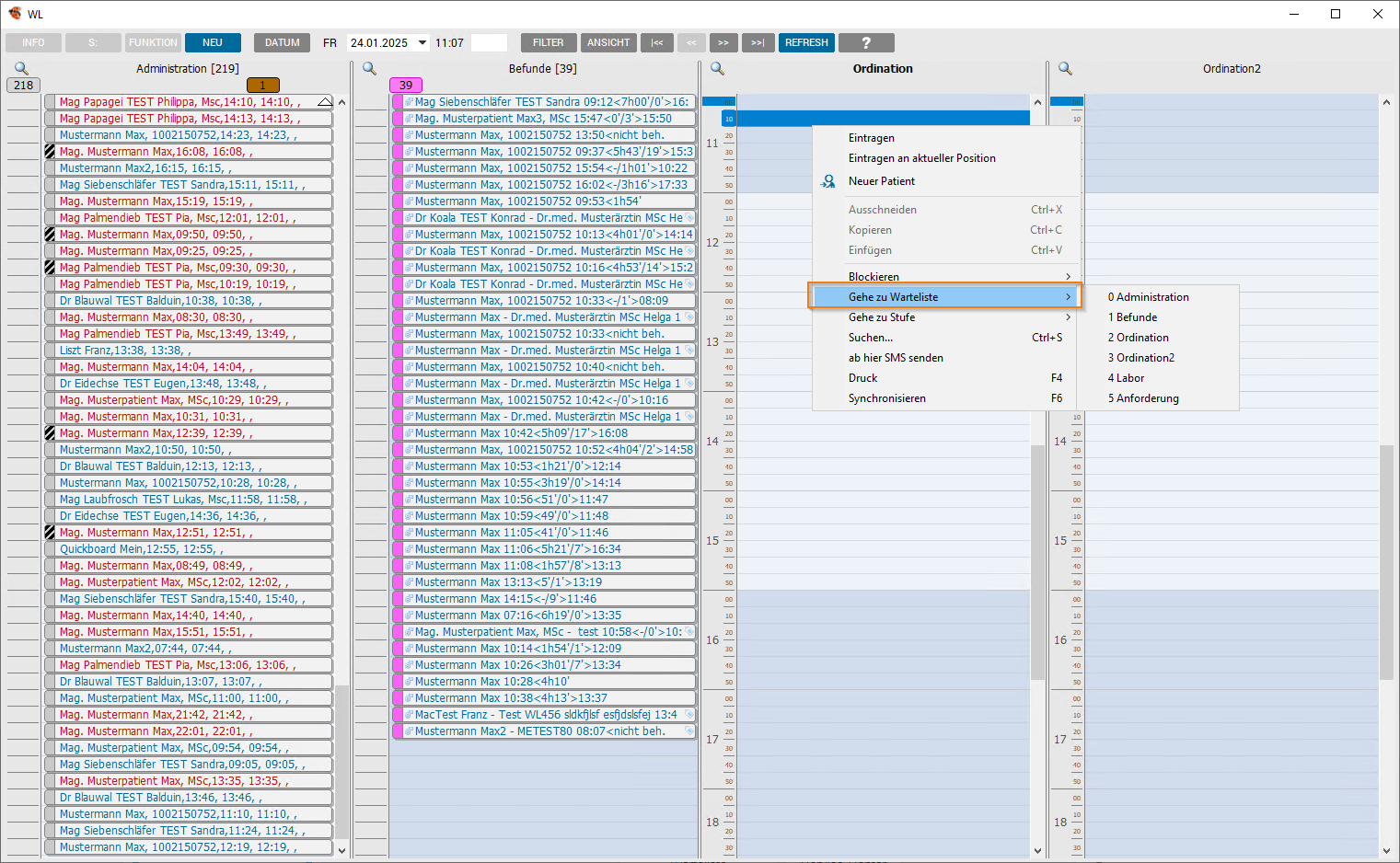The image size is (1400, 863).
Task: Click the Administration [219] column header
Action: click(x=188, y=69)
